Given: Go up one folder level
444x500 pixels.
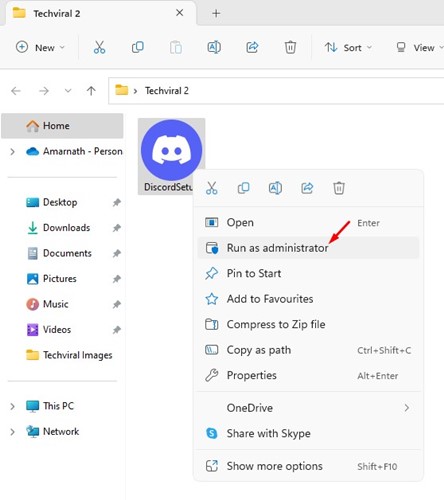Looking at the screenshot, I should click(x=91, y=91).
